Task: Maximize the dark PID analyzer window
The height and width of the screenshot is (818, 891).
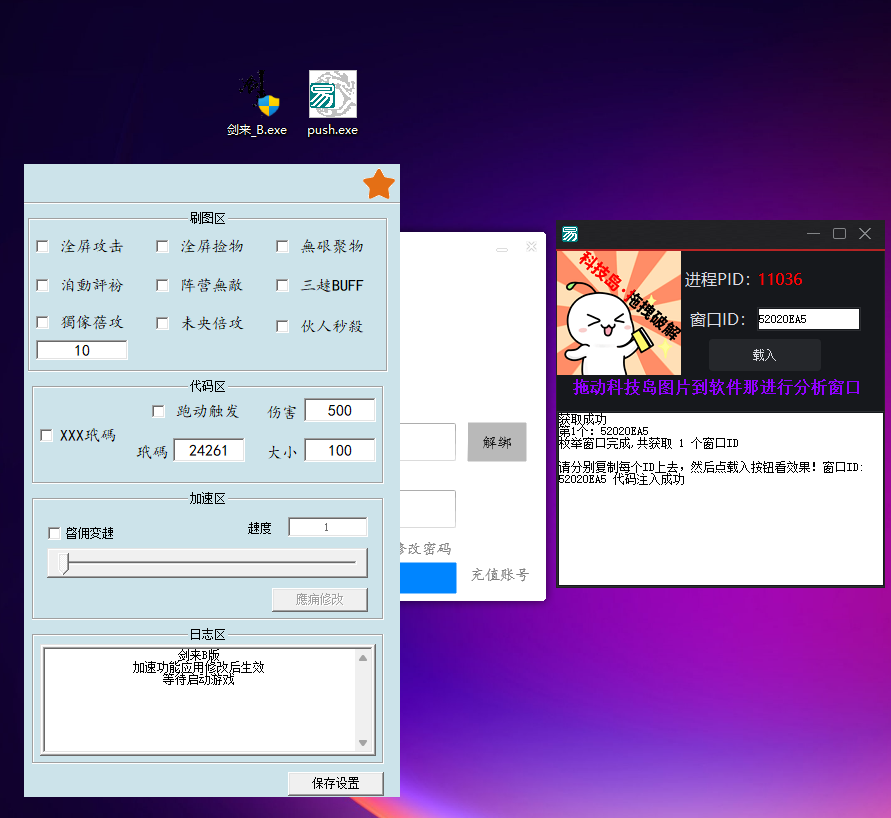Action: pos(839,234)
